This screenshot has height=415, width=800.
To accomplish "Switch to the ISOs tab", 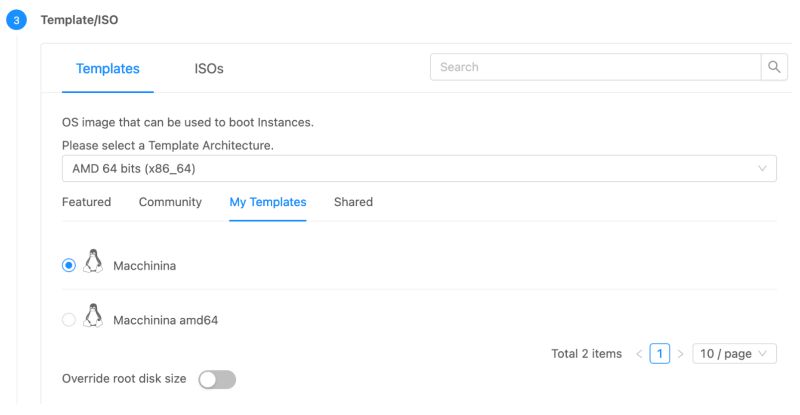I will coord(209,68).
